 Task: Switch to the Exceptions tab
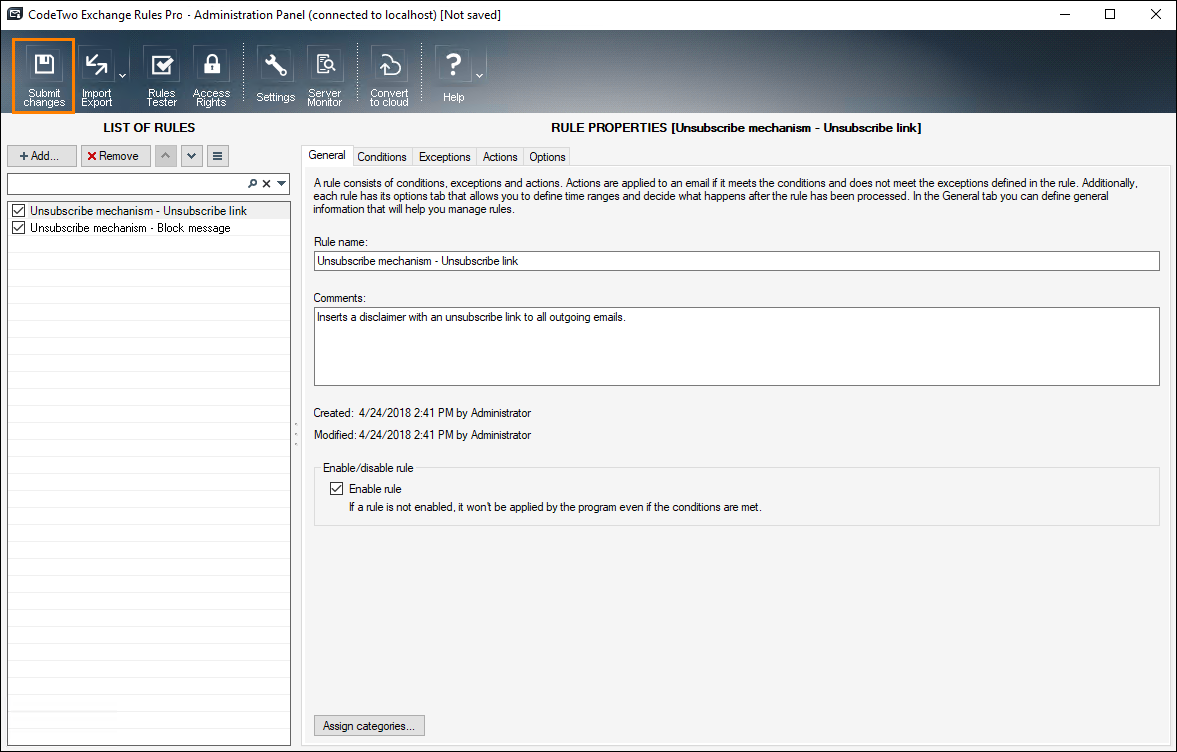[x=444, y=157]
